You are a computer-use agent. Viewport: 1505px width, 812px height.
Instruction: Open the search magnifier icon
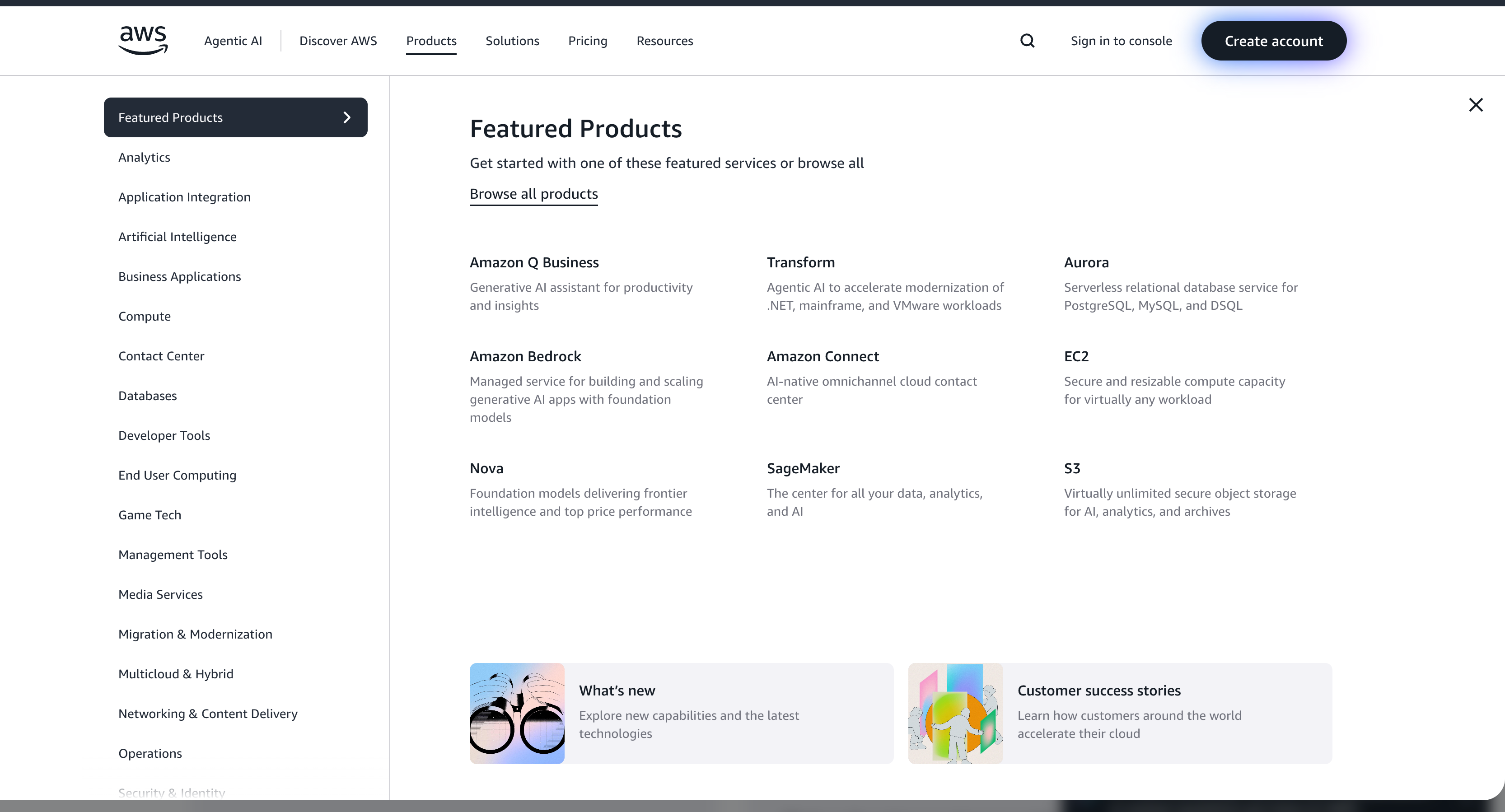[1027, 41]
